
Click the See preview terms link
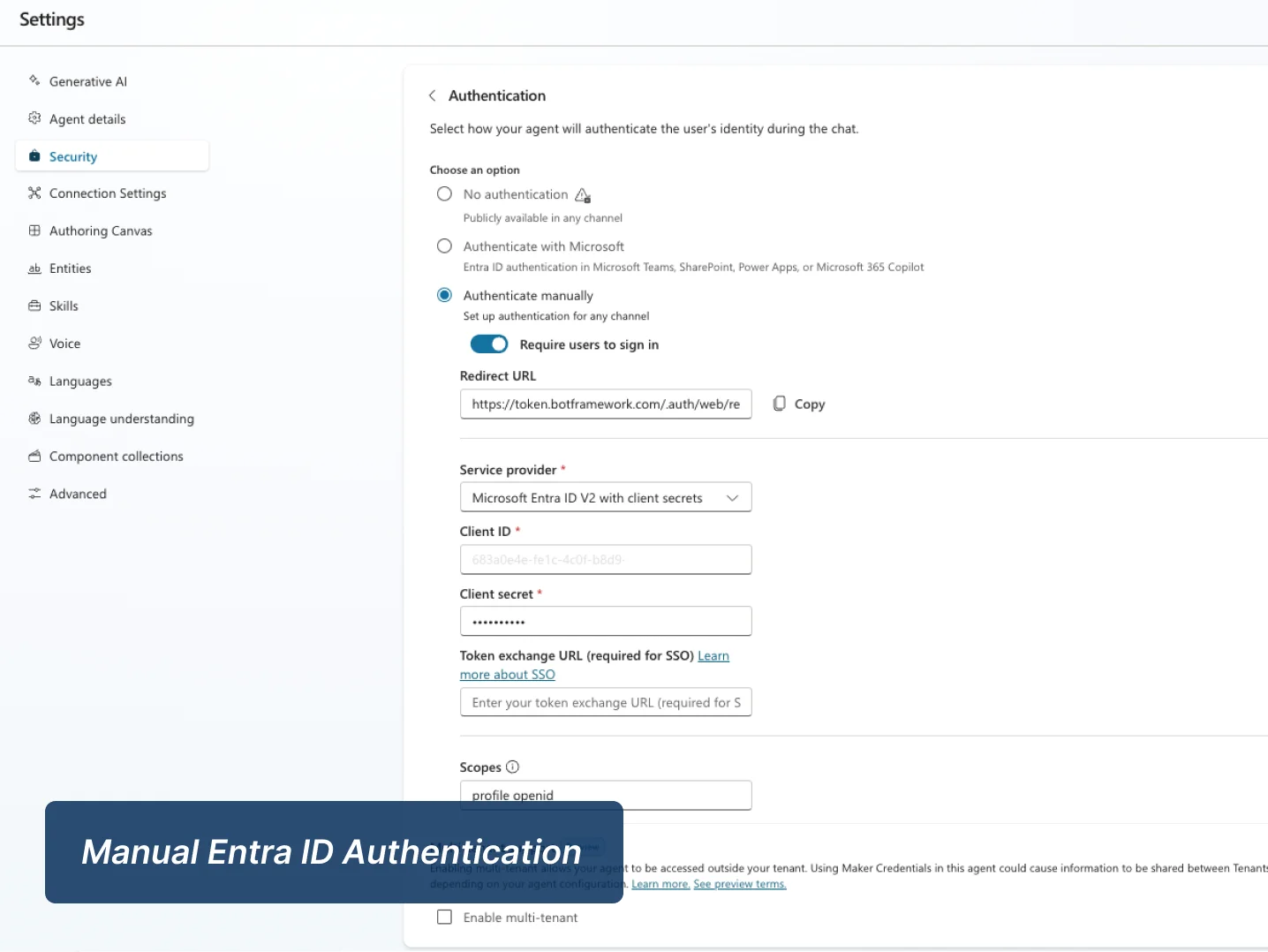click(739, 883)
